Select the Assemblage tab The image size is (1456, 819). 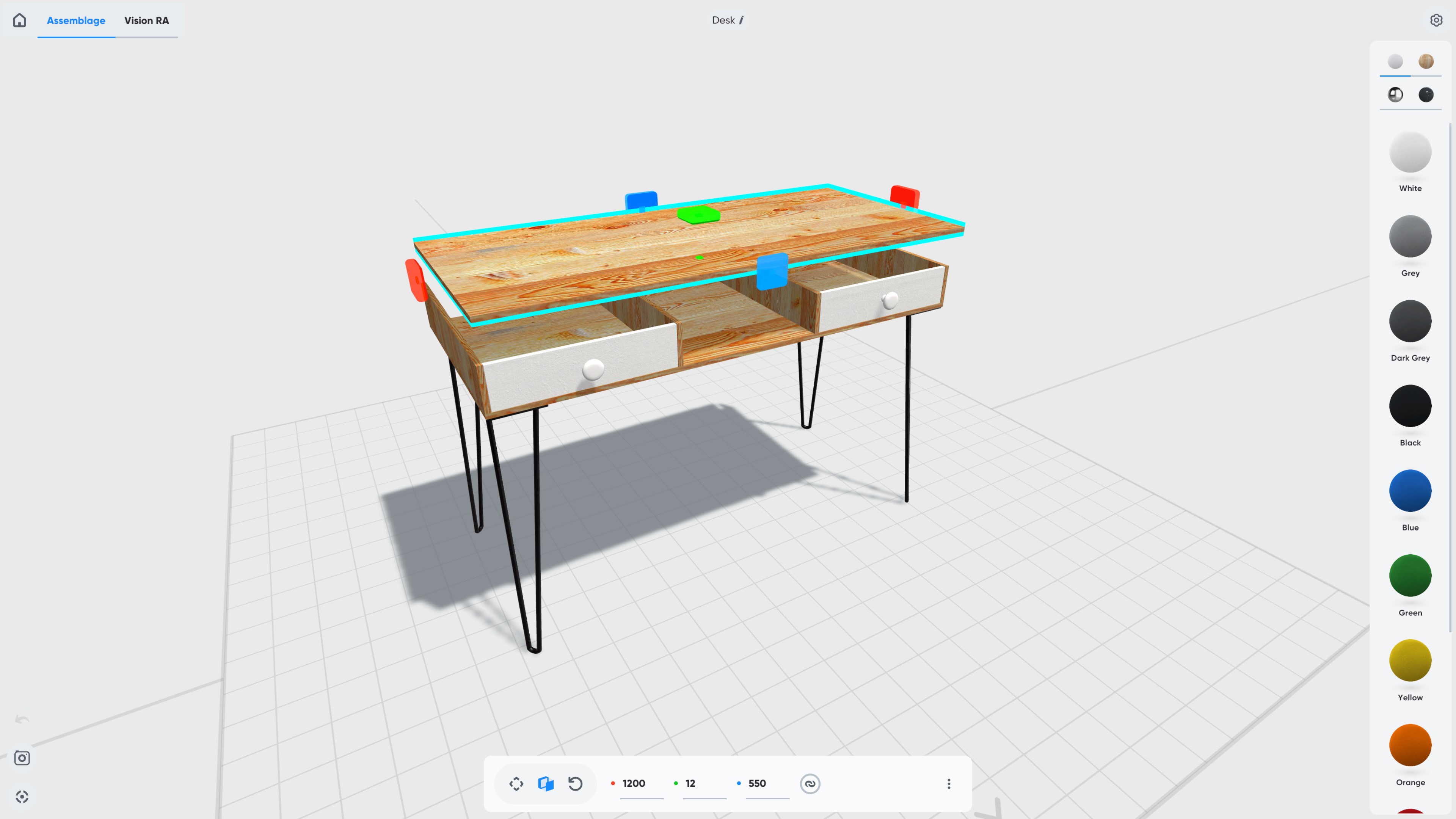coord(76,20)
